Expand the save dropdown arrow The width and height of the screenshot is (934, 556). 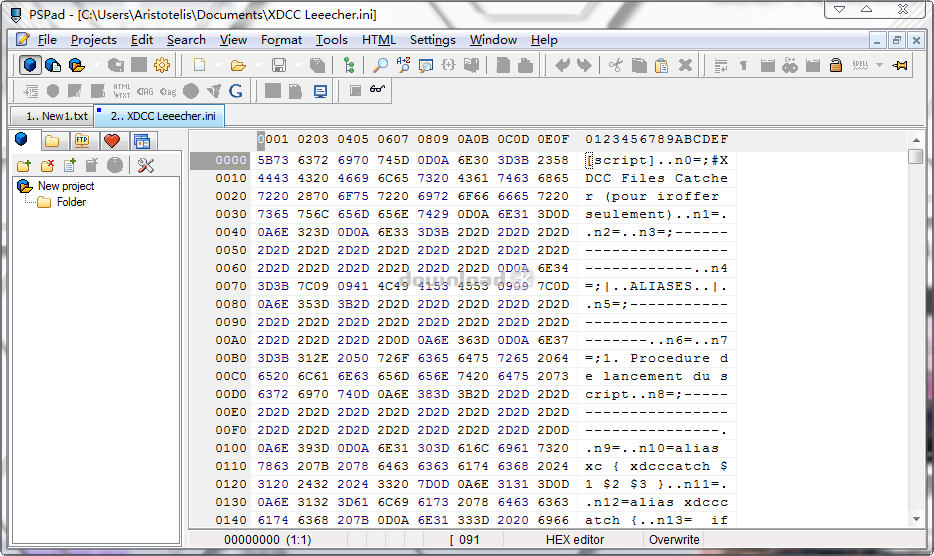[x=298, y=65]
